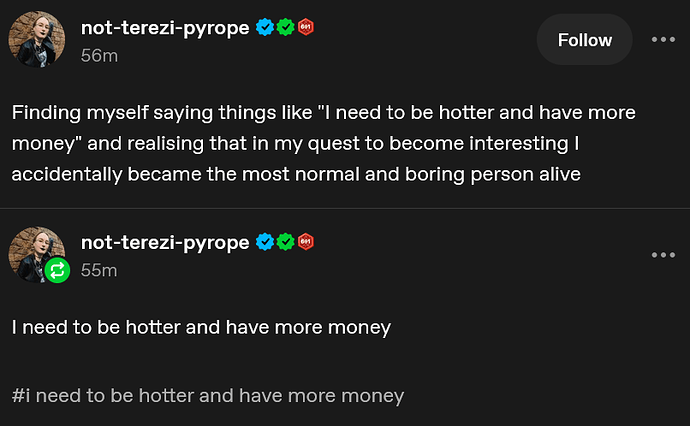This screenshot has width=690, height=426.
Task: Click the 55m timestamp
Action: [x=99, y=270]
